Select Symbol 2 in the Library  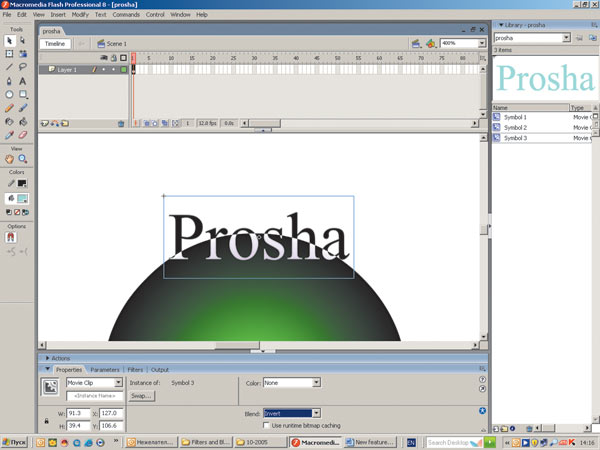click(x=516, y=128)
